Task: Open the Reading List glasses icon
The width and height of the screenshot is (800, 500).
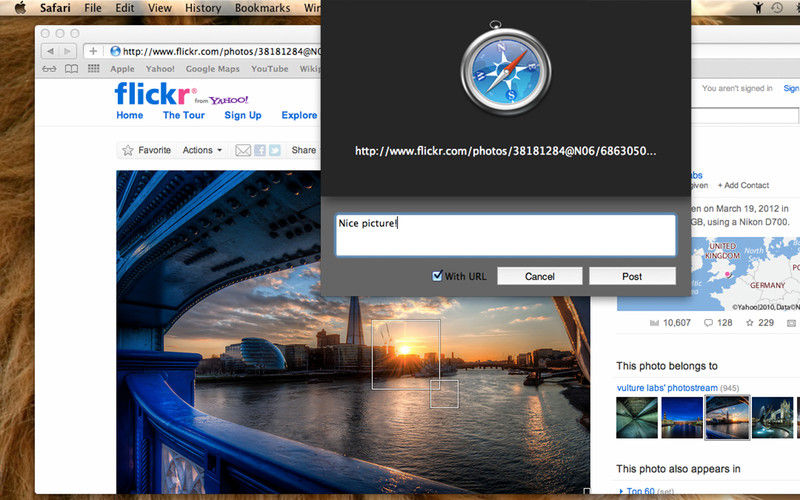Action: click(x=49, y=68)
